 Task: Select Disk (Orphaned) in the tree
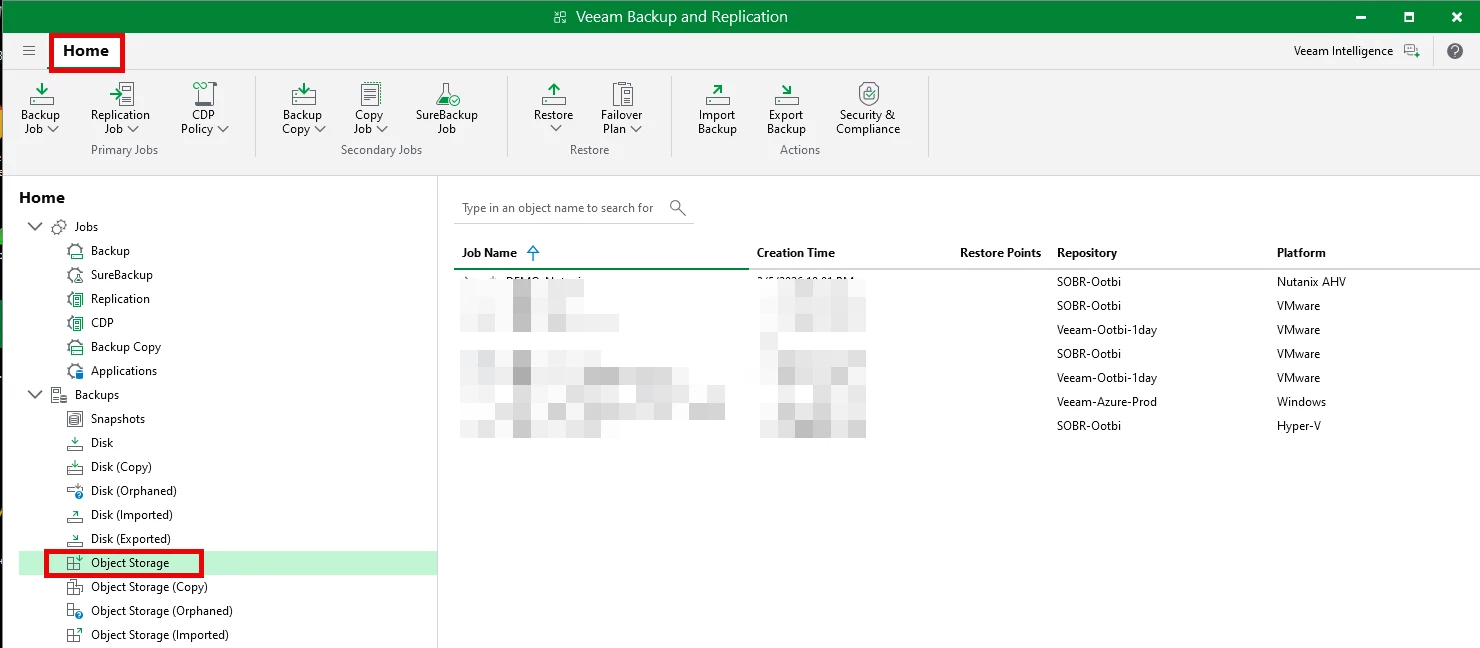[x=133, y=491]
